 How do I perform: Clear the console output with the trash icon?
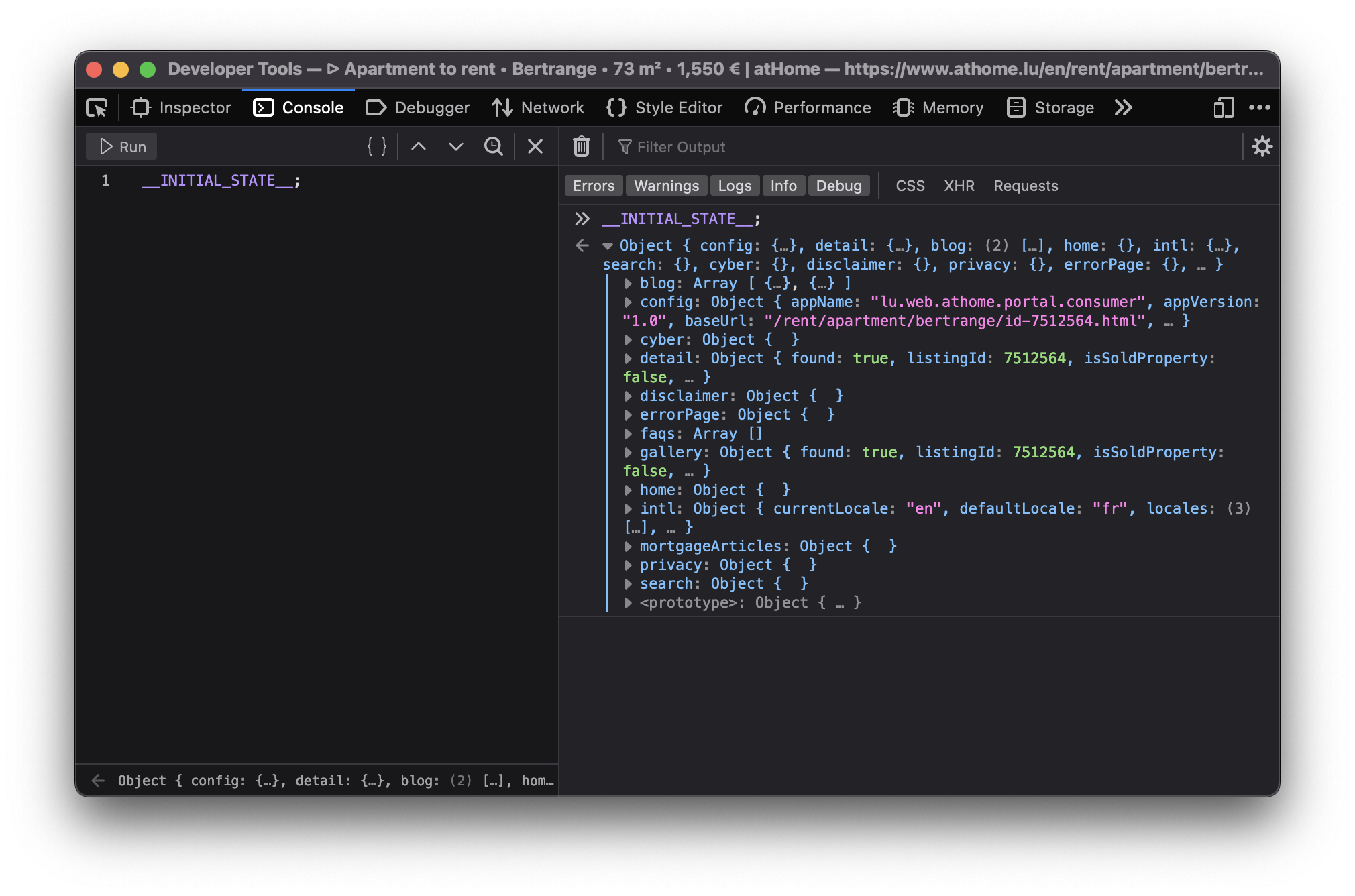(580, 146)
